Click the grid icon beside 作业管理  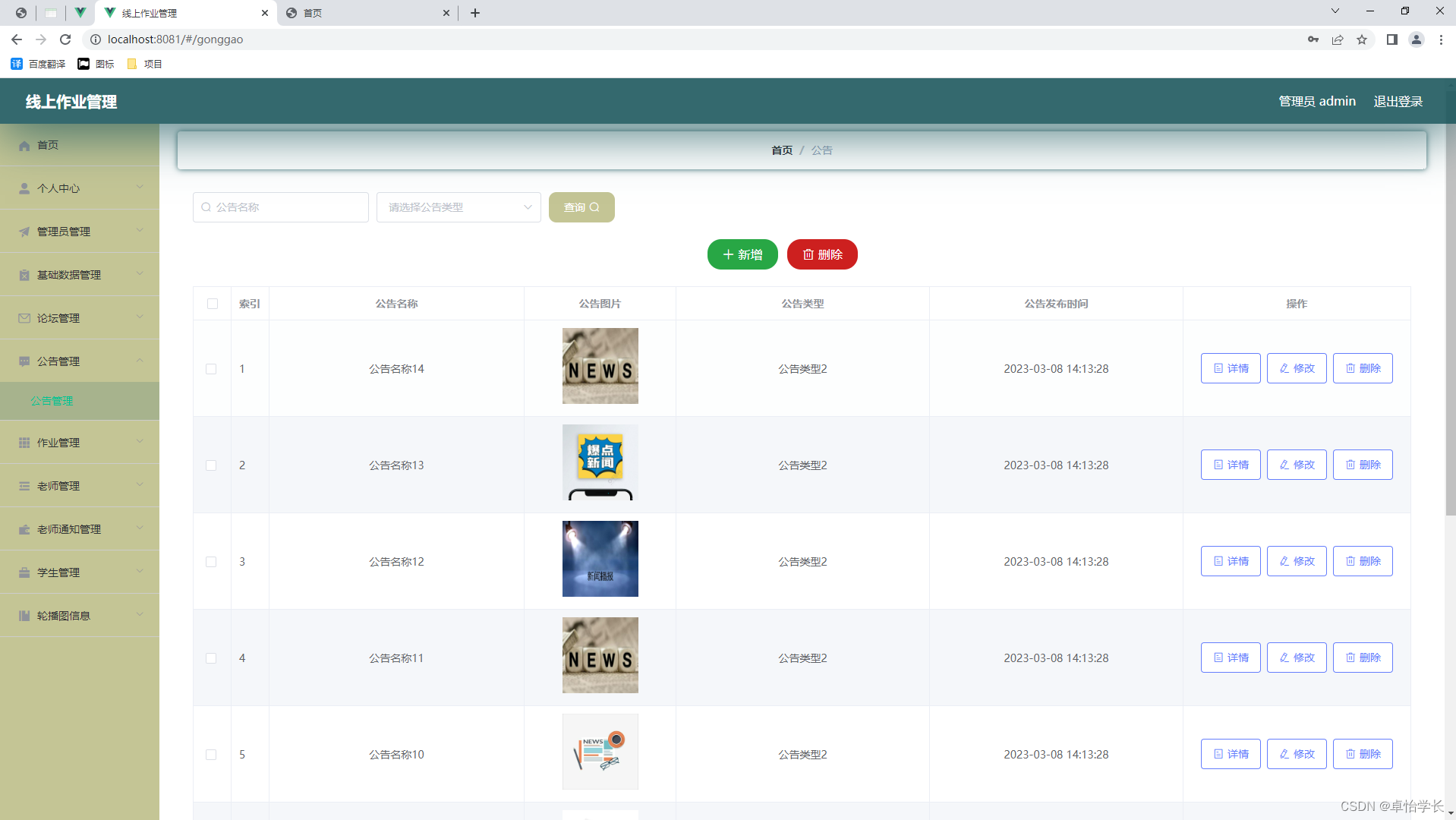(x=24, y=443)
